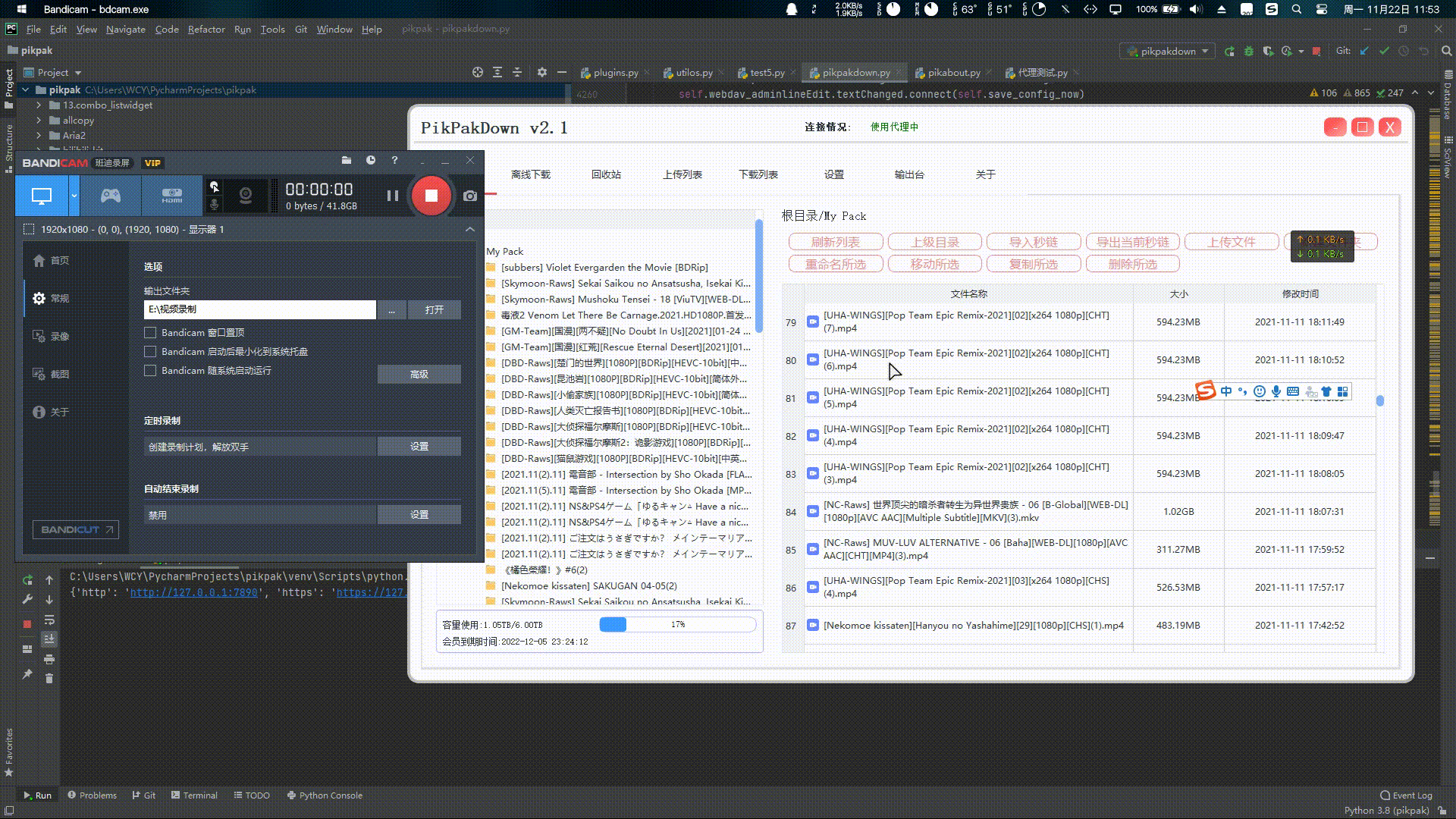Viewport: 1456px width, 819px height.
Task: Click the output folder path field E:\视频录制
Action: tap(259, 309)
